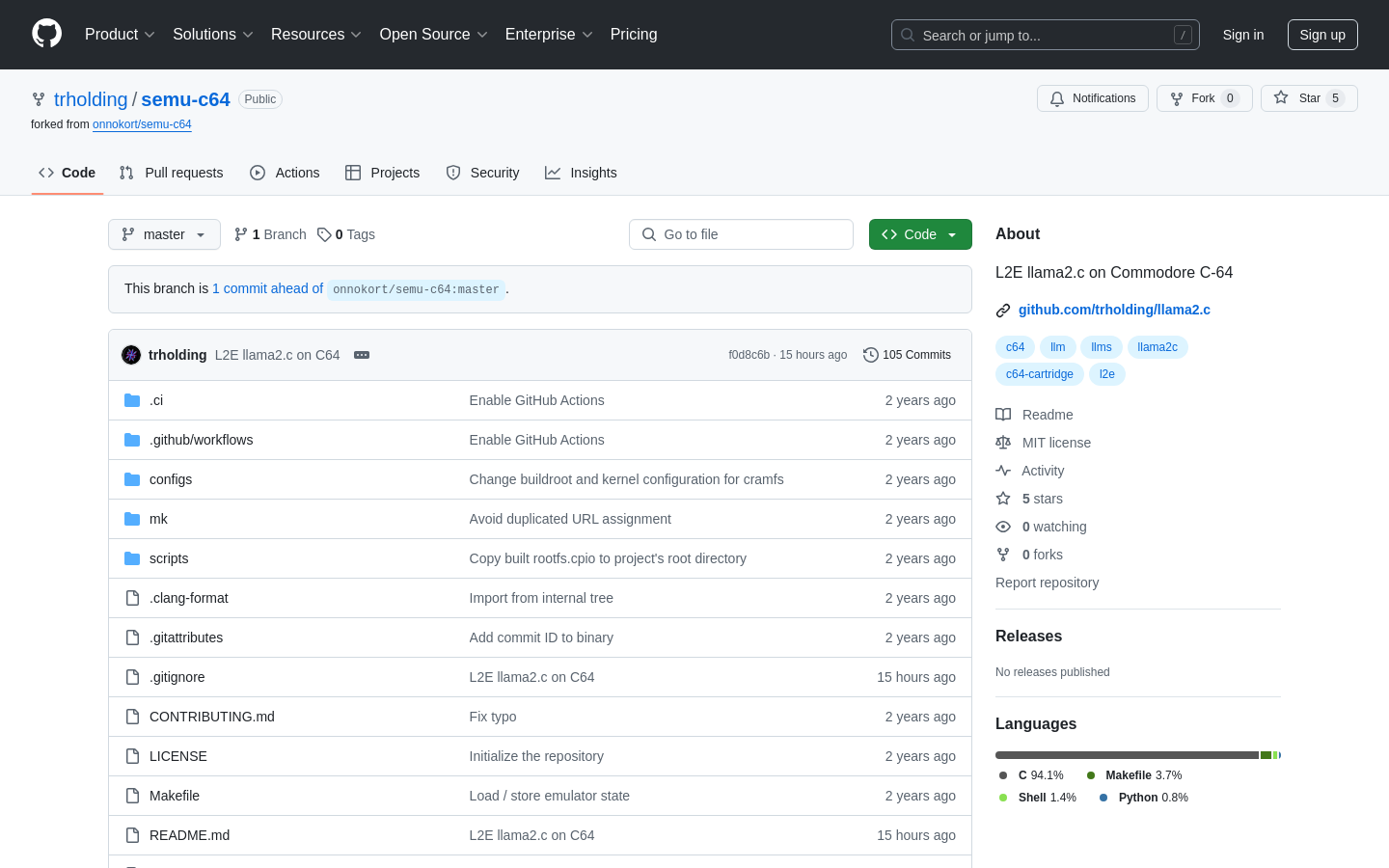Click the Python language color dot
Viewport: 1389px width, 868px height.
[x=1103, y=798]
